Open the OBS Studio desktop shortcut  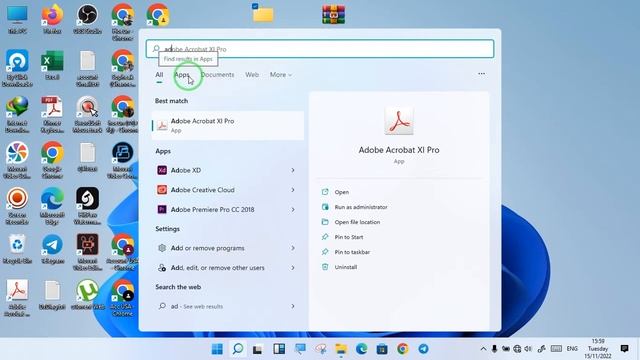coord(87,19)
